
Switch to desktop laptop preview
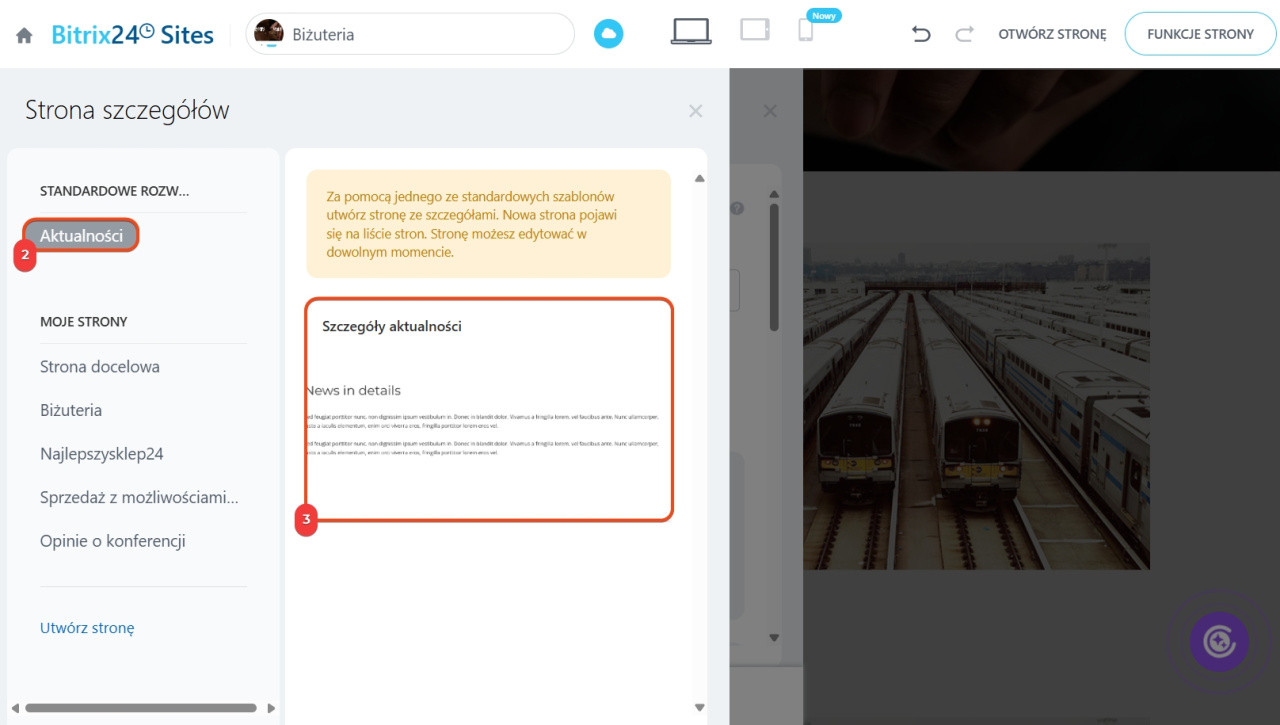[x=691, y=32]
